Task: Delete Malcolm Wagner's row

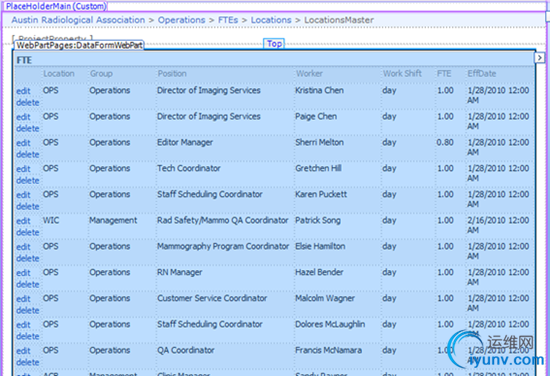Action: [28, 310]
